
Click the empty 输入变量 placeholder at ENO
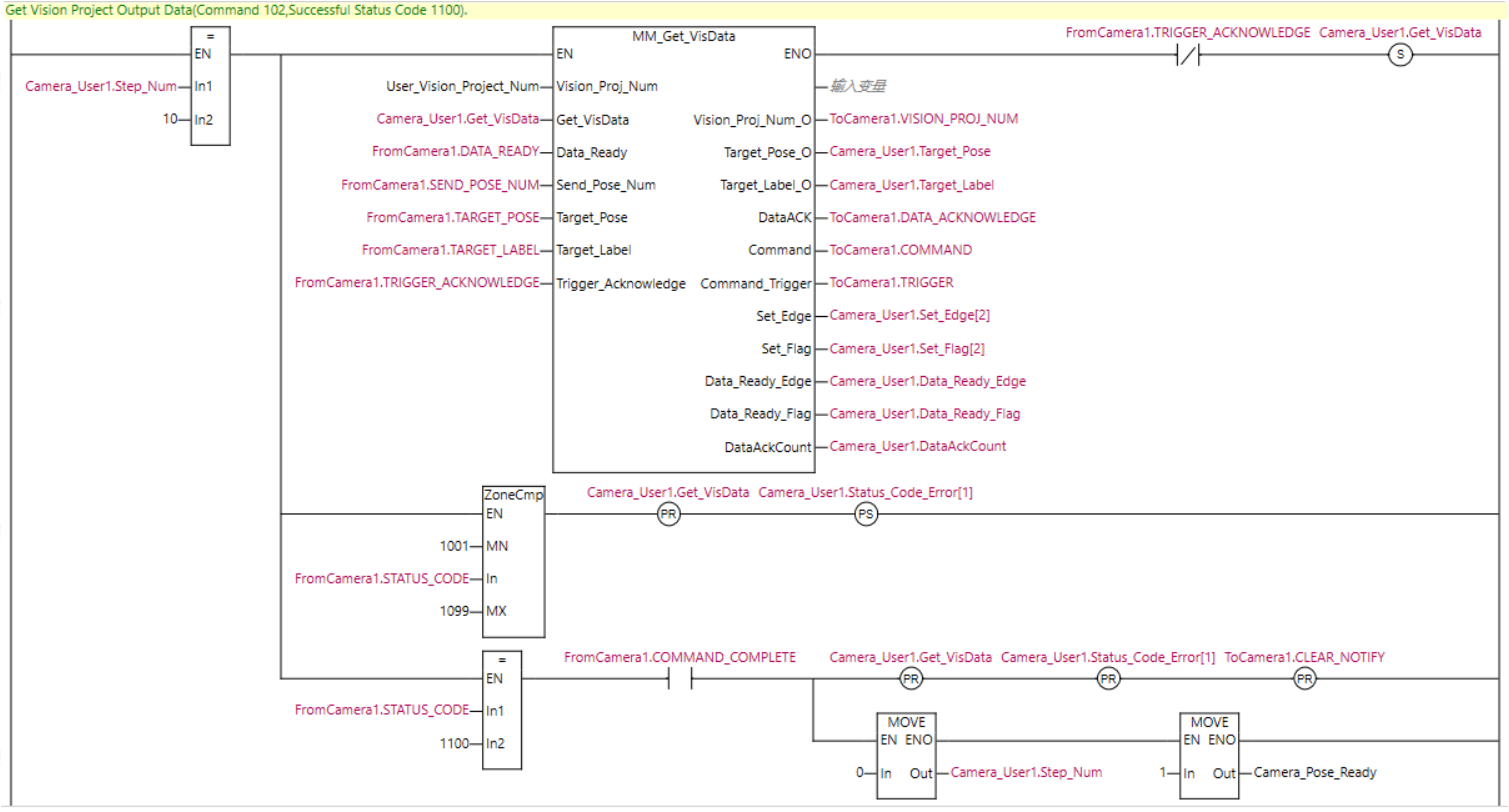click(x=858, y=86)
